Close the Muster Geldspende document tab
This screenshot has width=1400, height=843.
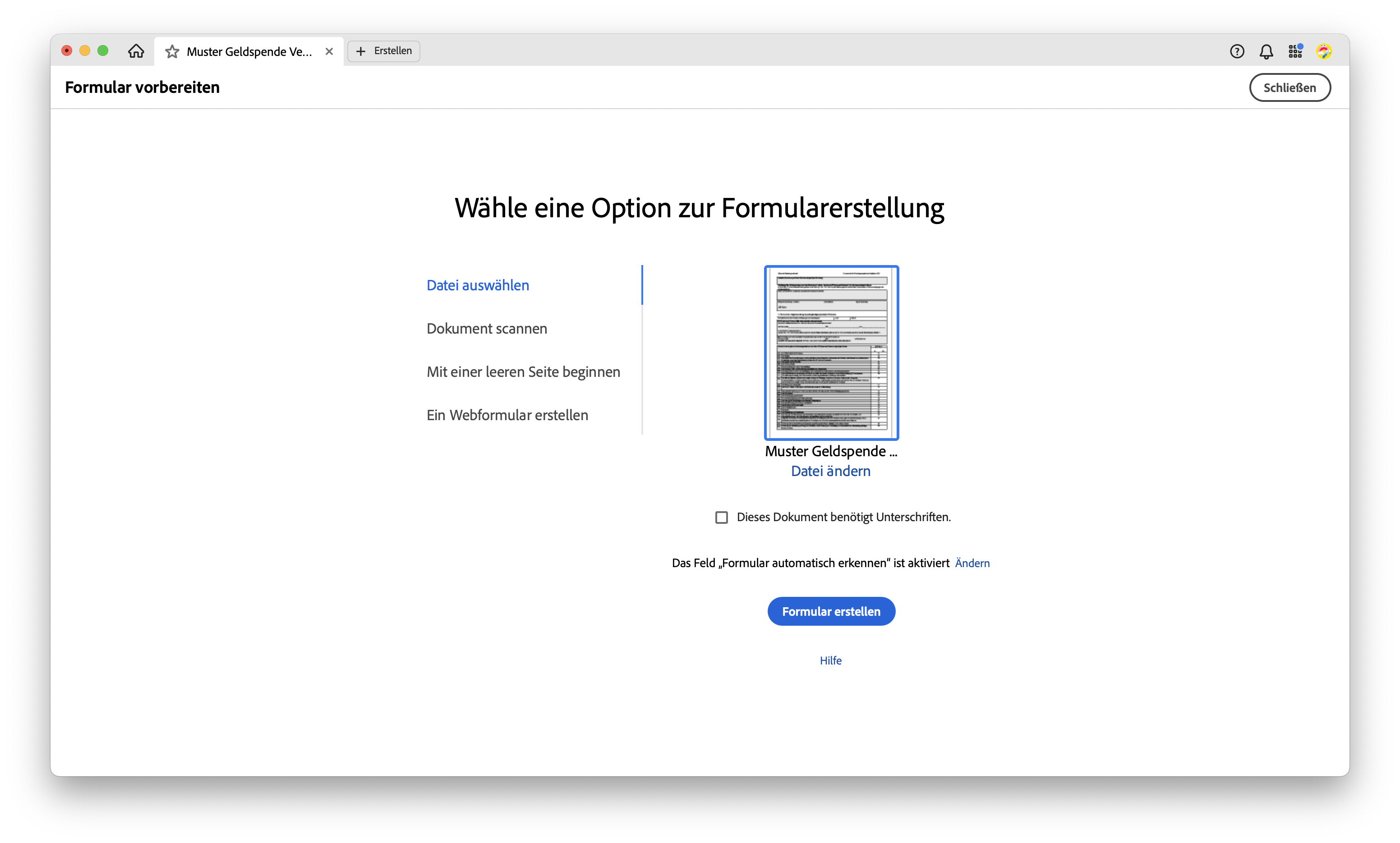pyautogui.click(x=329, y=52)
